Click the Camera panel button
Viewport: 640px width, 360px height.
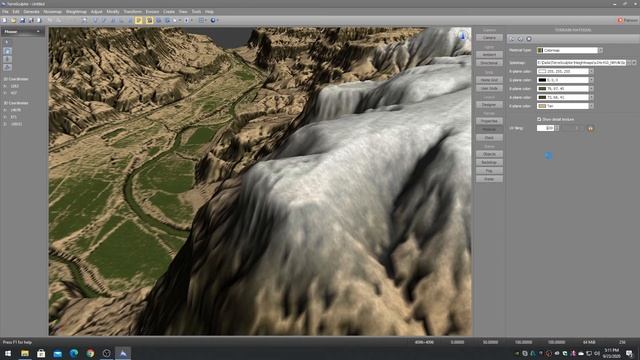tap(489, 38)
